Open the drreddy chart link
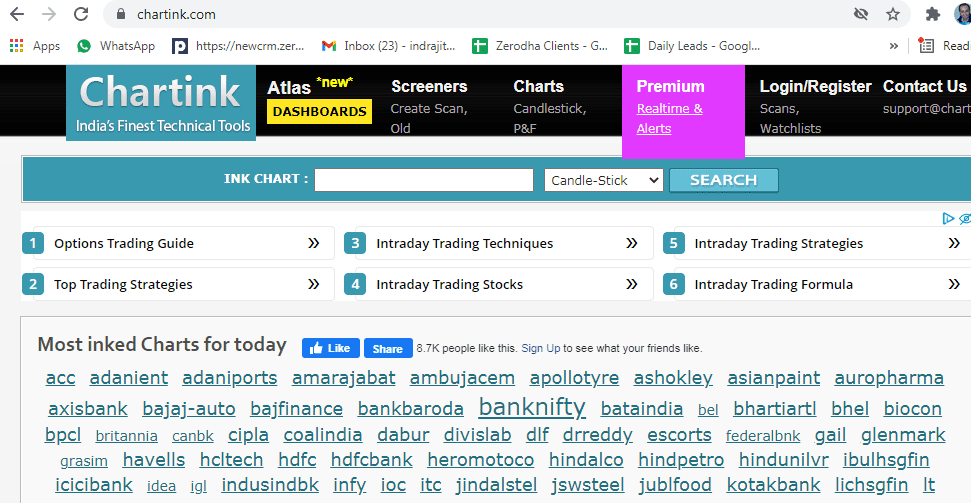The width and height of the screenshot is (971, 503). point(598,435)
